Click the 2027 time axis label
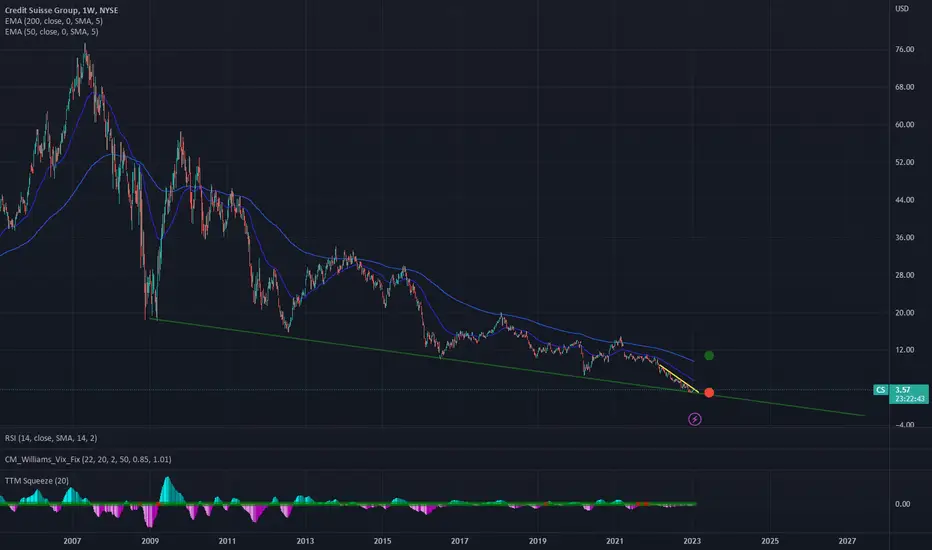This screenshot has height=550, width=932. click(x=847, y=541)
